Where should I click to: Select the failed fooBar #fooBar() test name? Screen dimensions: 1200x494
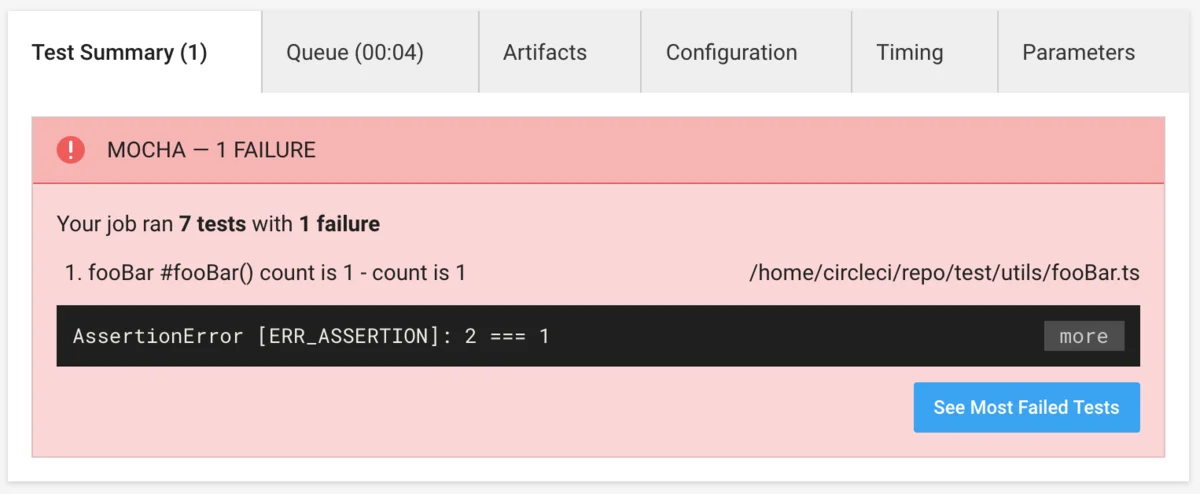pos(171,272)
